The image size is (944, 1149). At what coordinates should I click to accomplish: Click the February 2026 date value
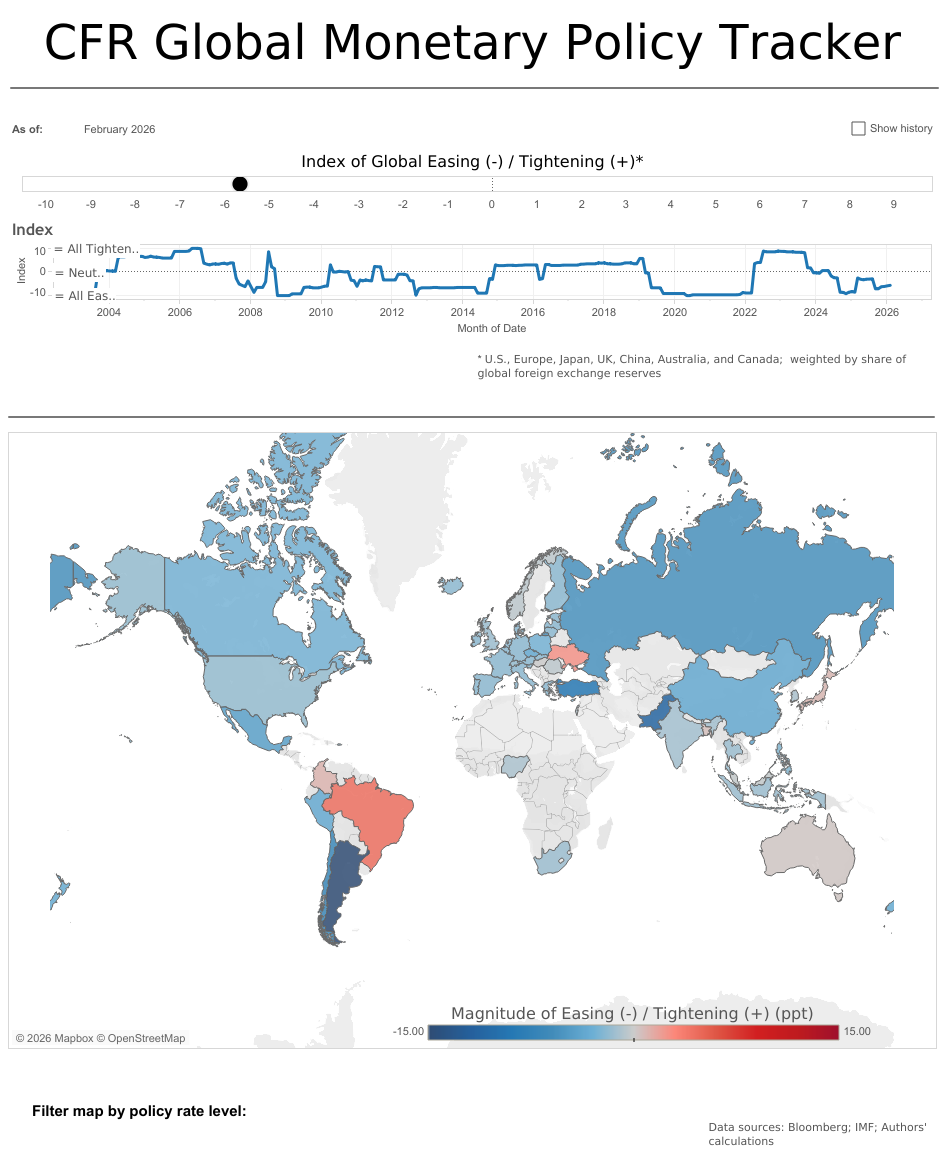pyautogui.click(x=119, y=129)
